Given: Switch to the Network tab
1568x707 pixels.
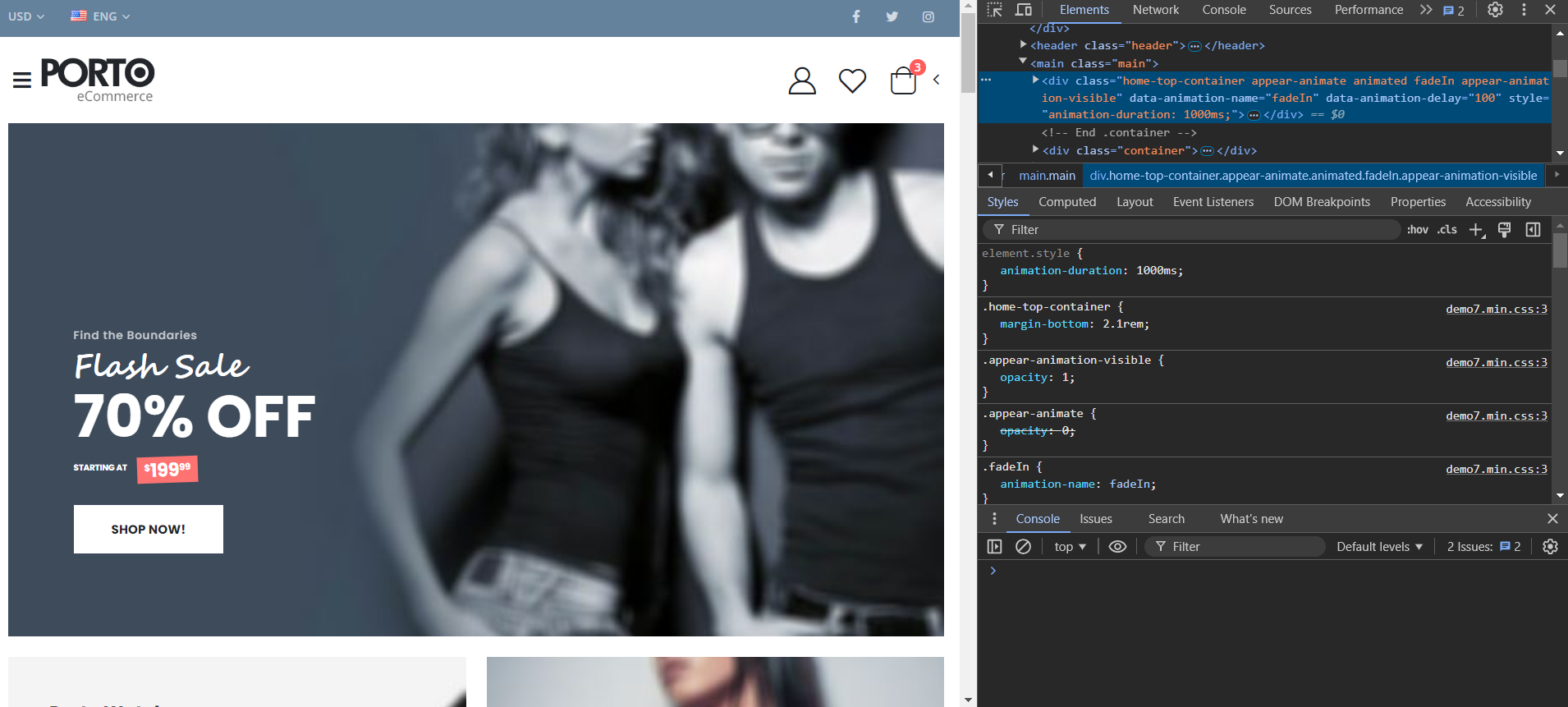Looking at the screenshot, I should pos(1155,10).
